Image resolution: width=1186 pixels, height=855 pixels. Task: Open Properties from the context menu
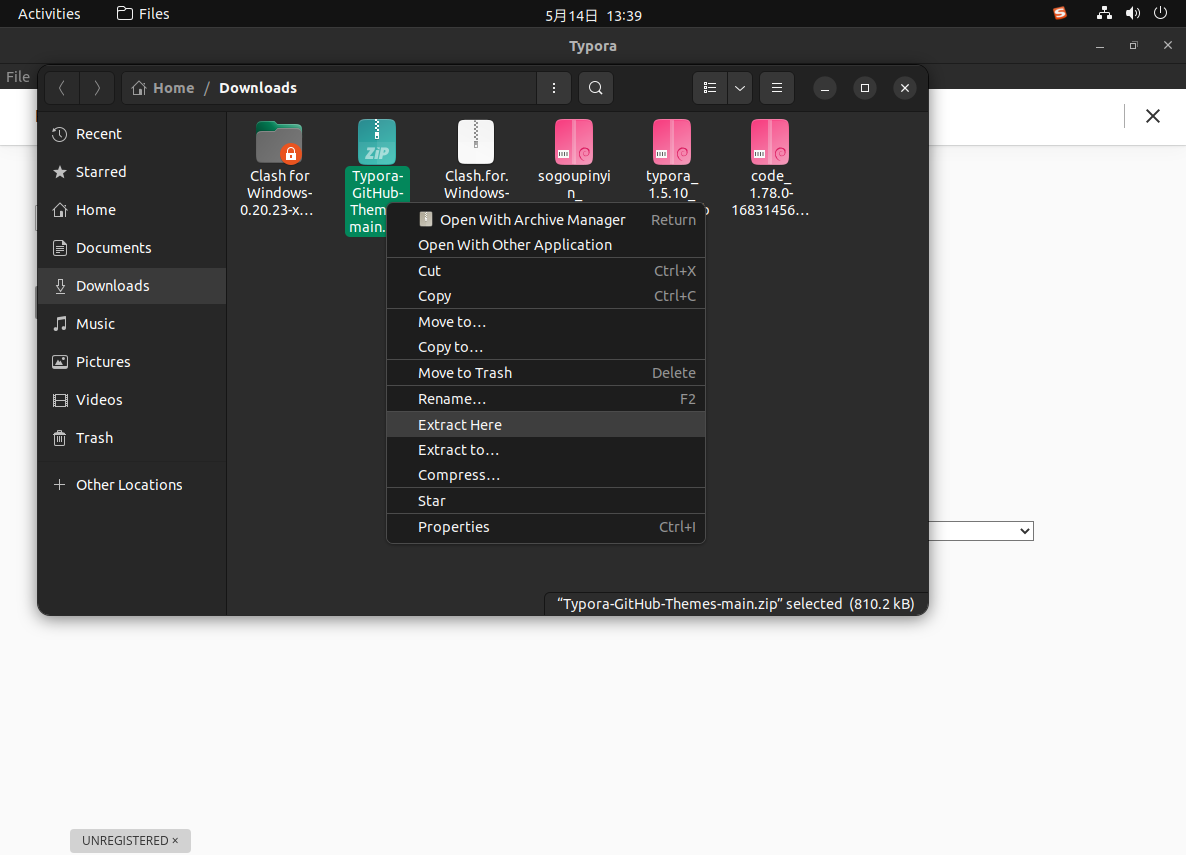545,527
